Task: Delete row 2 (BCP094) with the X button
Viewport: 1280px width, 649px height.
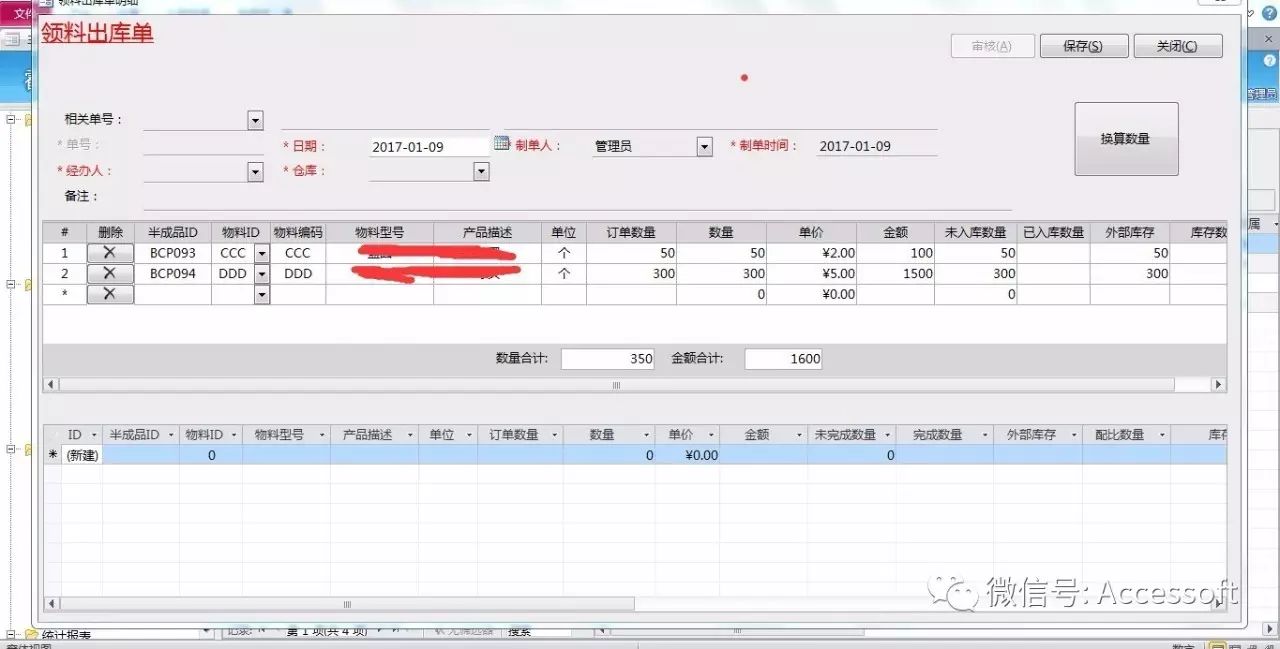Action: 110,273
